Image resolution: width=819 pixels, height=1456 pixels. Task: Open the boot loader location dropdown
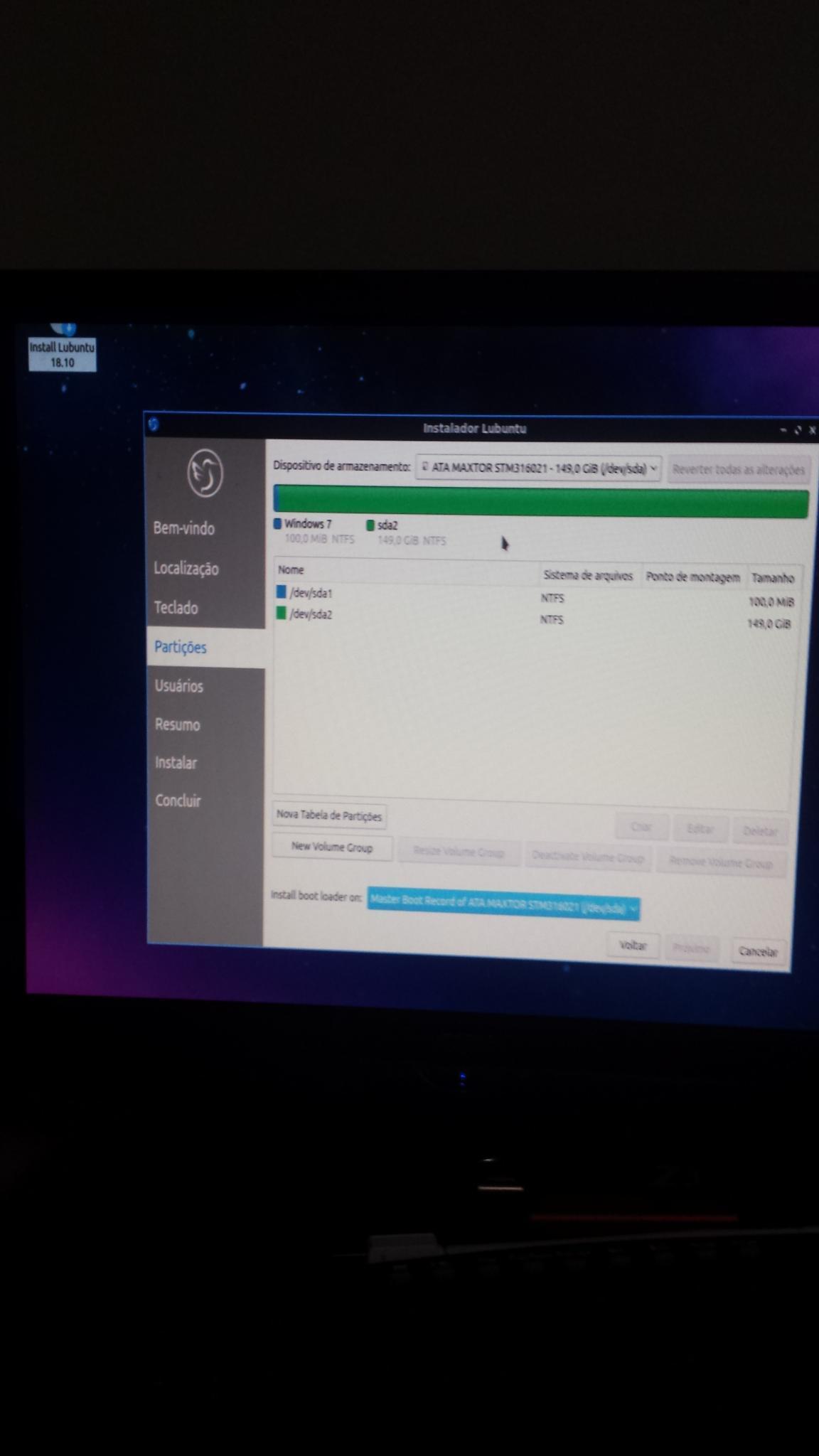(503, 904)
